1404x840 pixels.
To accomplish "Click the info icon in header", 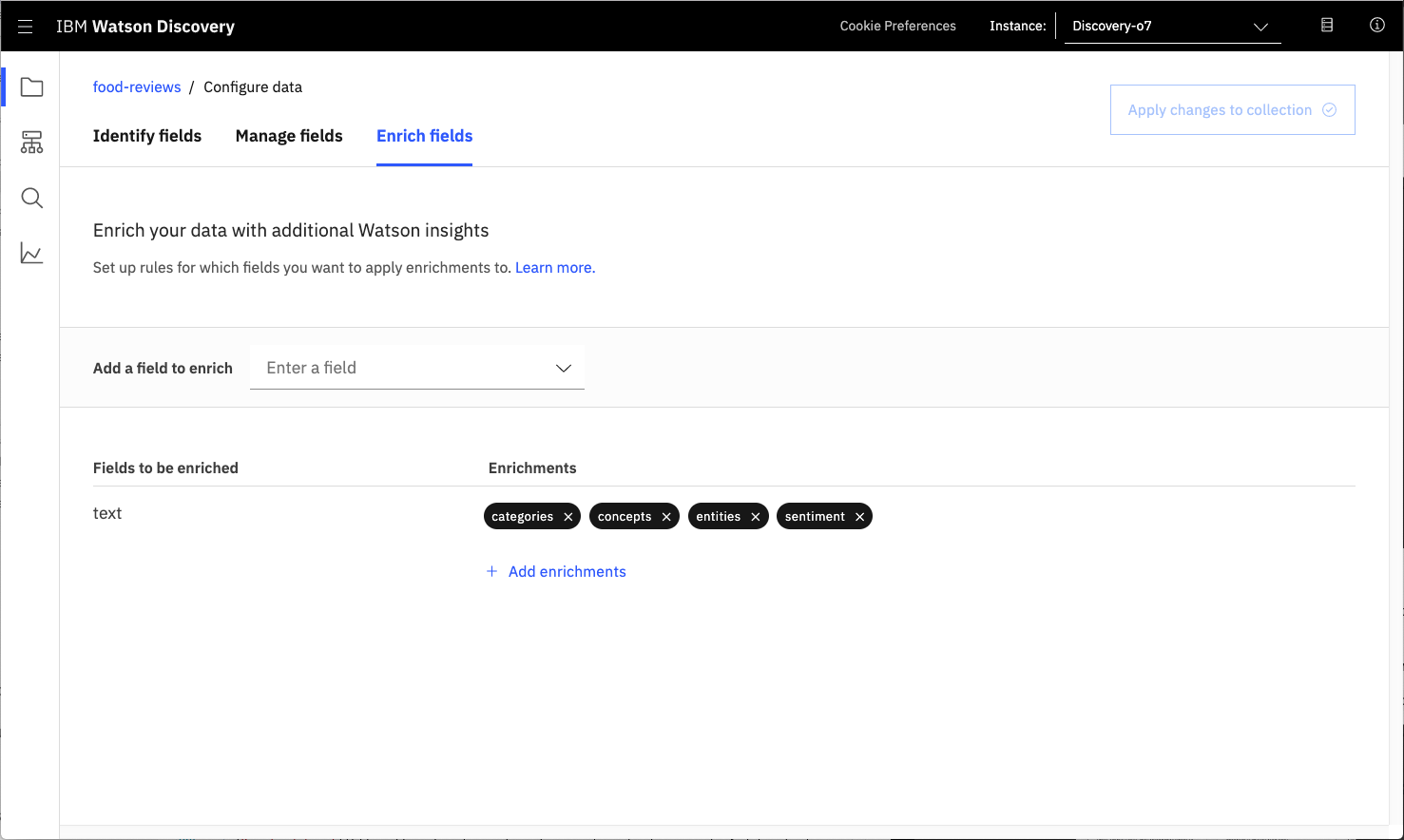I will tap(1376, 26).
